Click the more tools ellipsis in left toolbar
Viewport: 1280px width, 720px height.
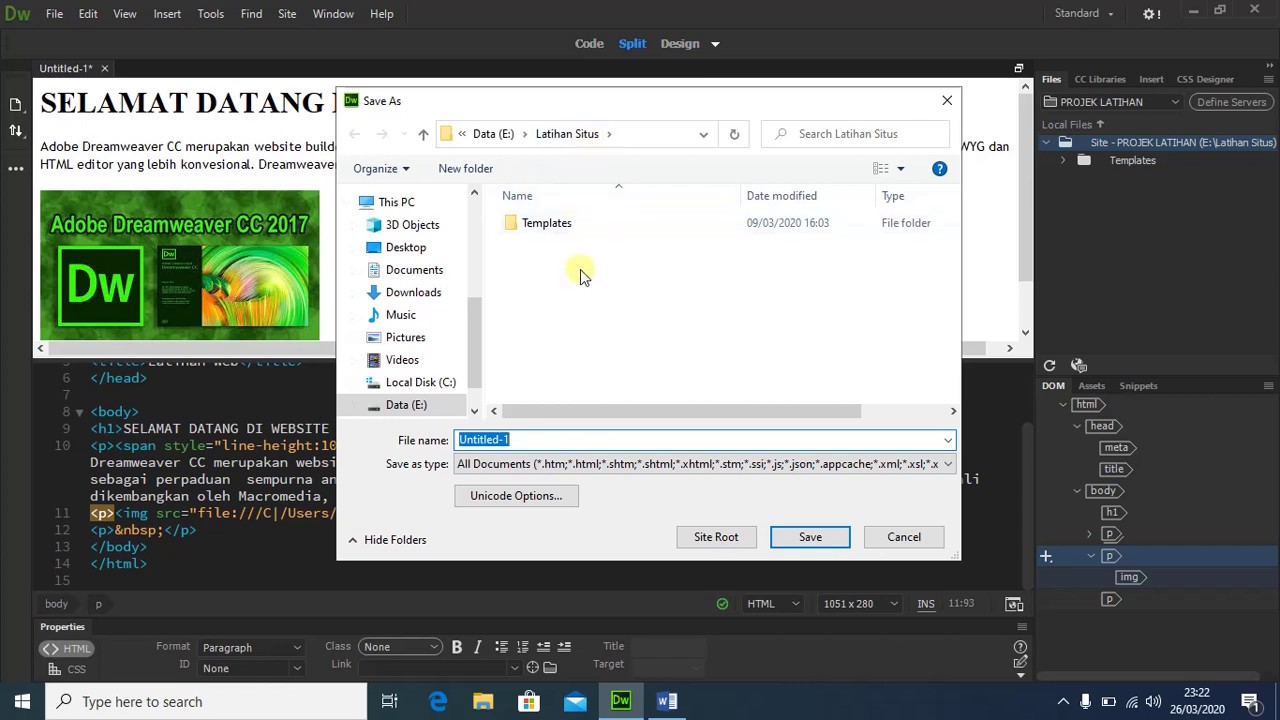tap(15, 168)
